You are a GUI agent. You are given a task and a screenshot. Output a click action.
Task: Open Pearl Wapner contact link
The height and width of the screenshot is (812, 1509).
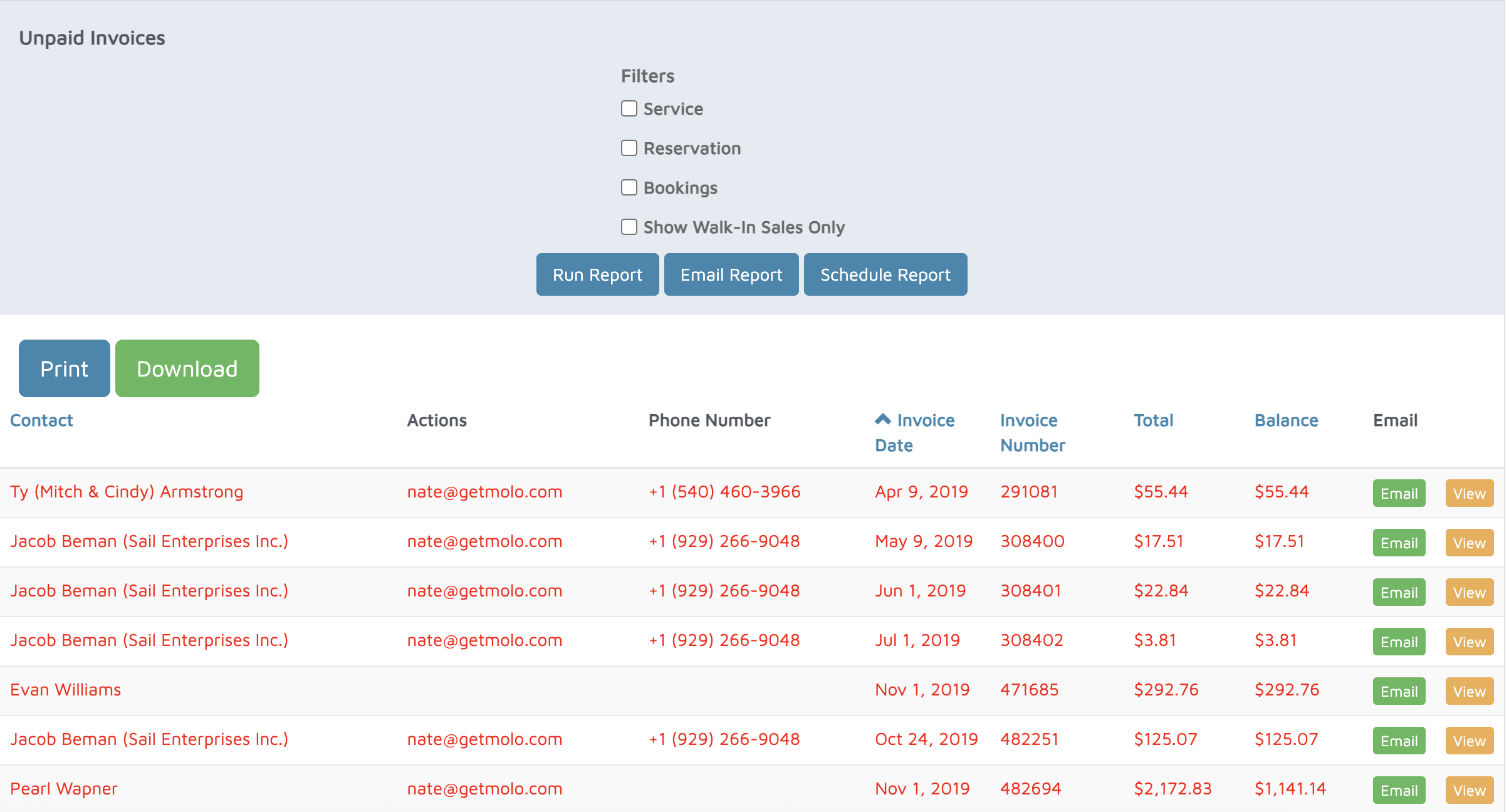click(64, 788)
